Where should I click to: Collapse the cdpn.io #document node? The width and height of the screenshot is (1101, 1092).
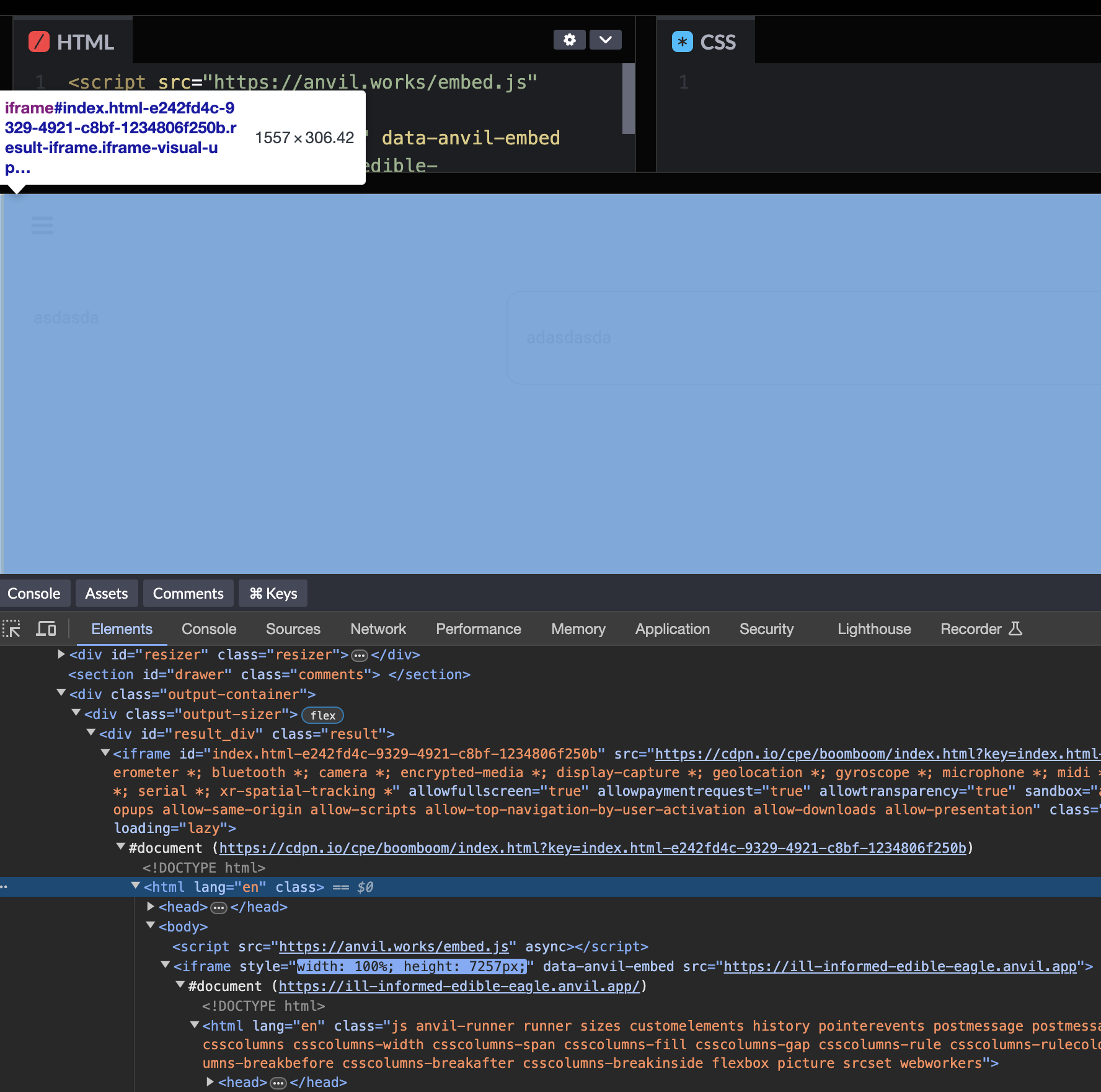[x=121, y=847]
